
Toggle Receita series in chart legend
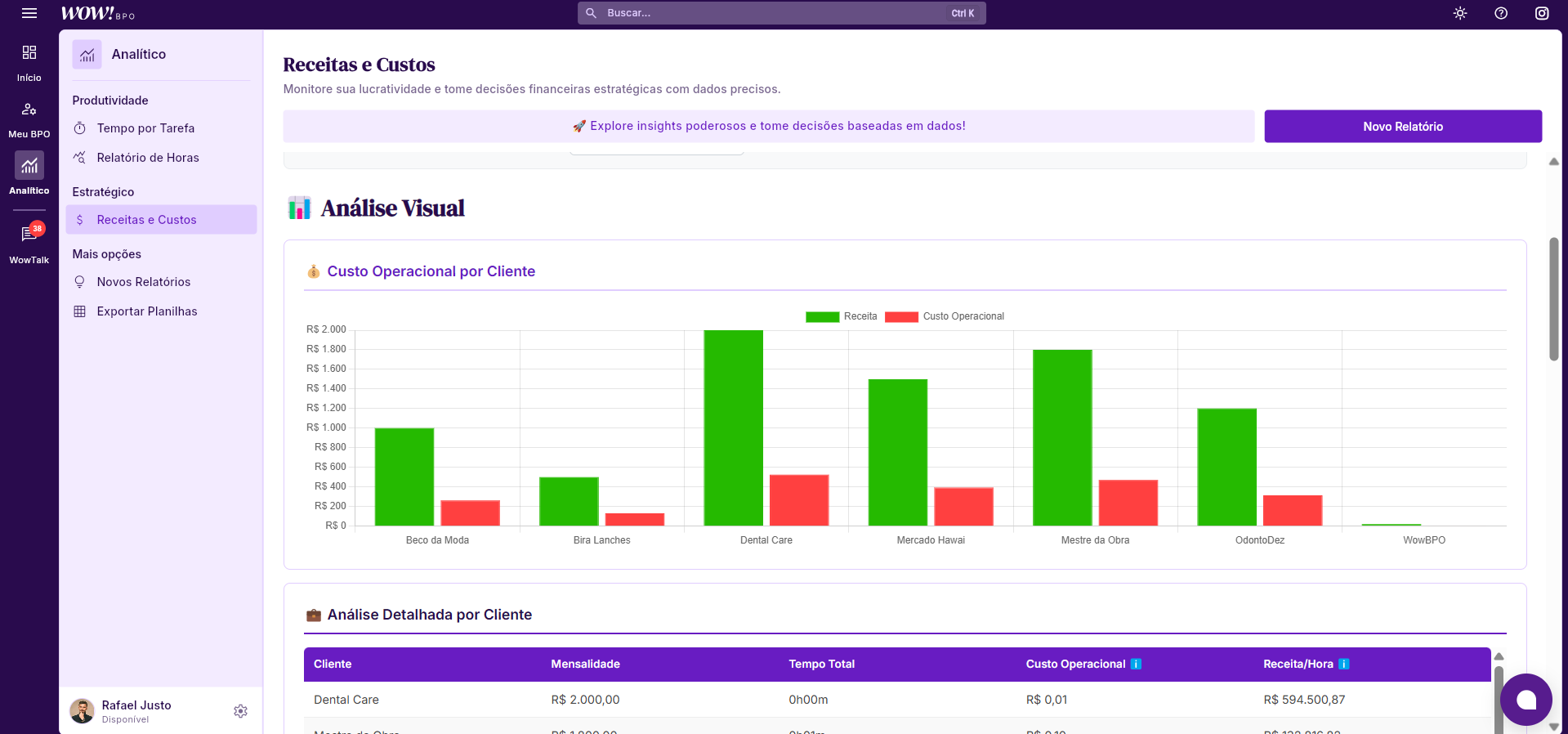click(841, 316)
